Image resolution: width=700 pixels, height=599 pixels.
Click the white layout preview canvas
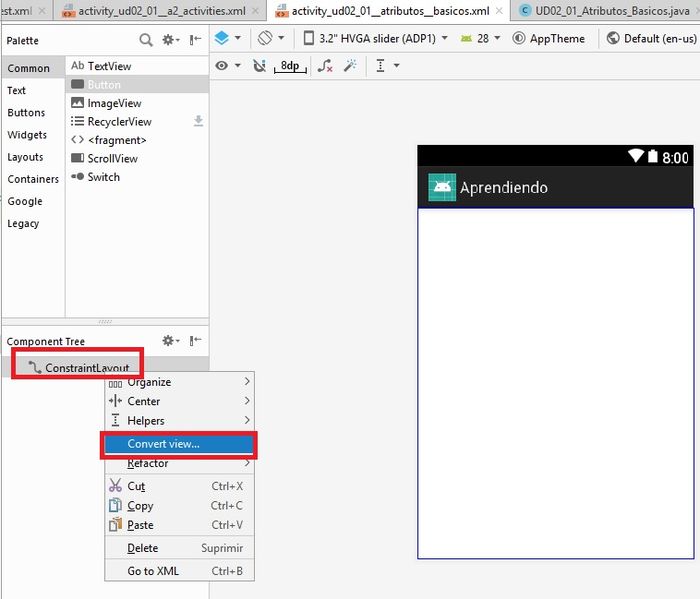click(x=556, y=383)
